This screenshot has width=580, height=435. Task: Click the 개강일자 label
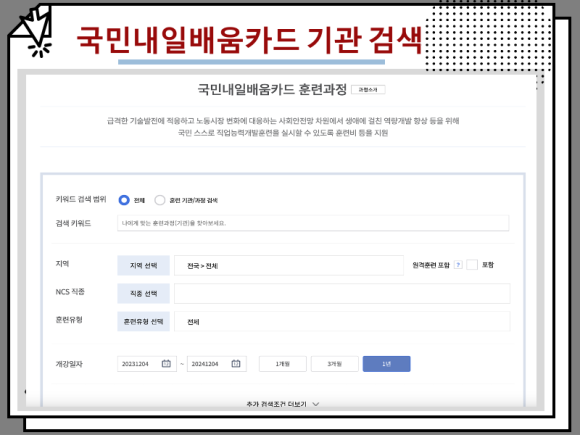point(69,364)
